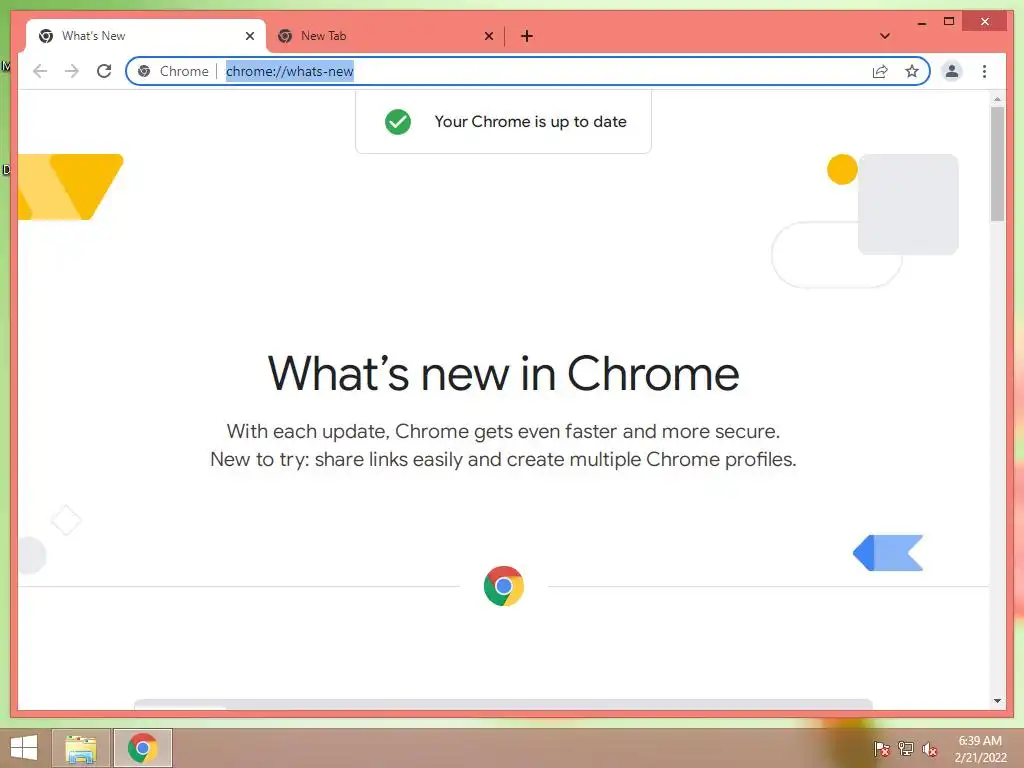Click the Chrome taskbar button

coord(143,748)
